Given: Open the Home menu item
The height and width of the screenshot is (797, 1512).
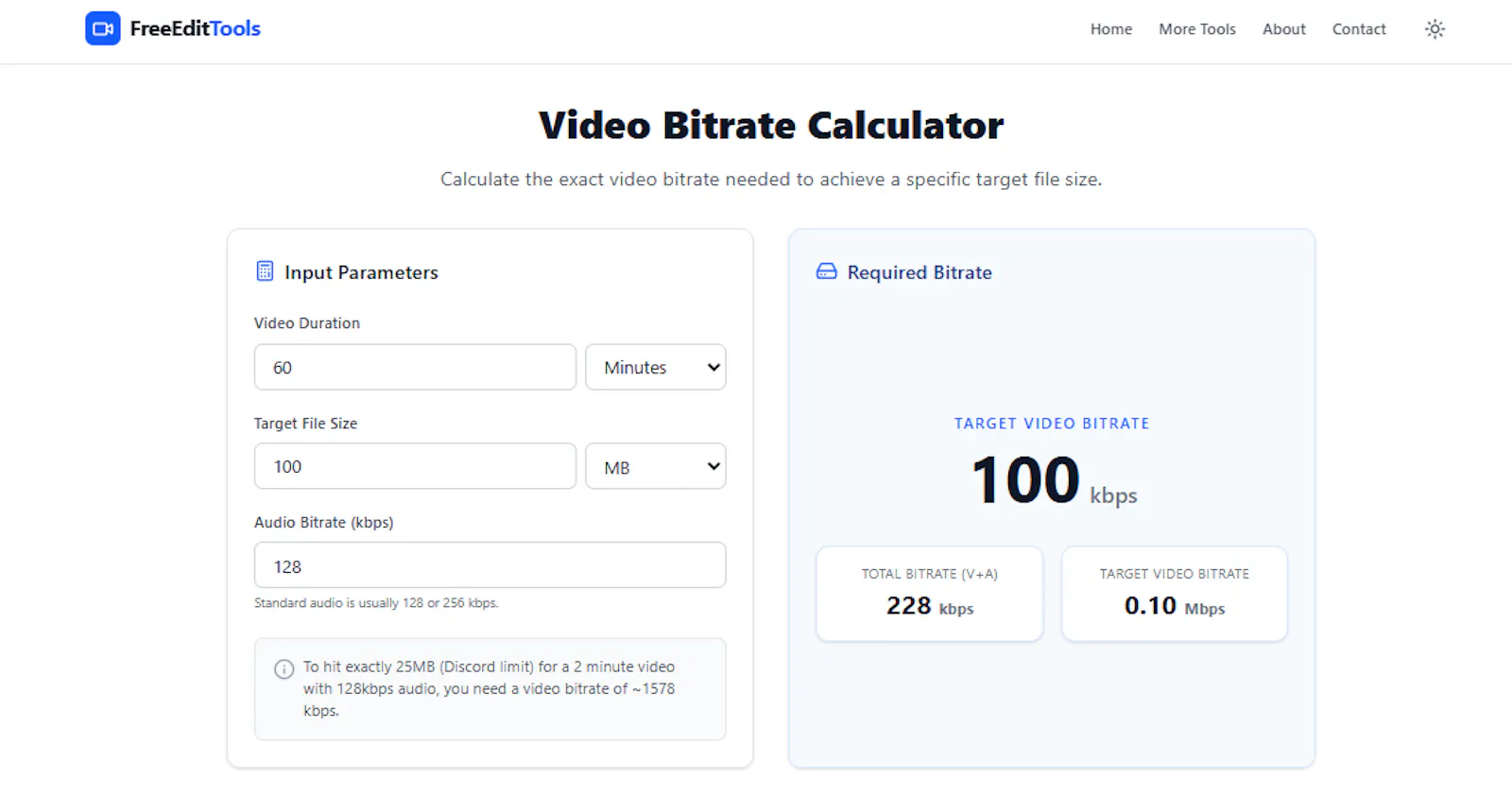Looking at the screenshot, I should click(1111, 29).
